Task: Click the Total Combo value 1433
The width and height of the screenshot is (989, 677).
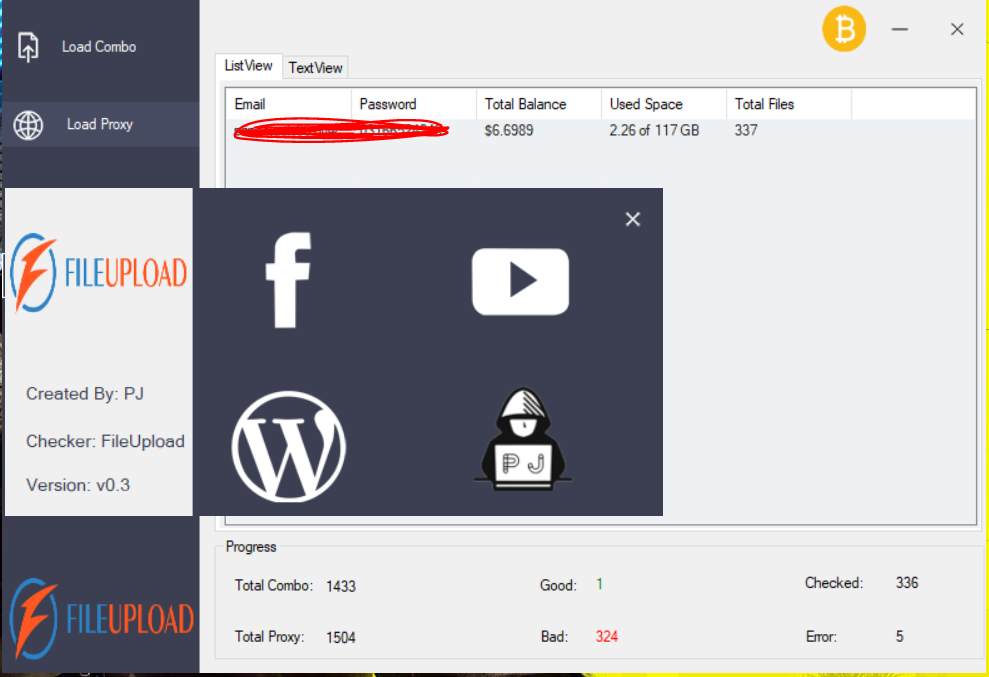Action: pyautogui.click(x=341, y=586)
